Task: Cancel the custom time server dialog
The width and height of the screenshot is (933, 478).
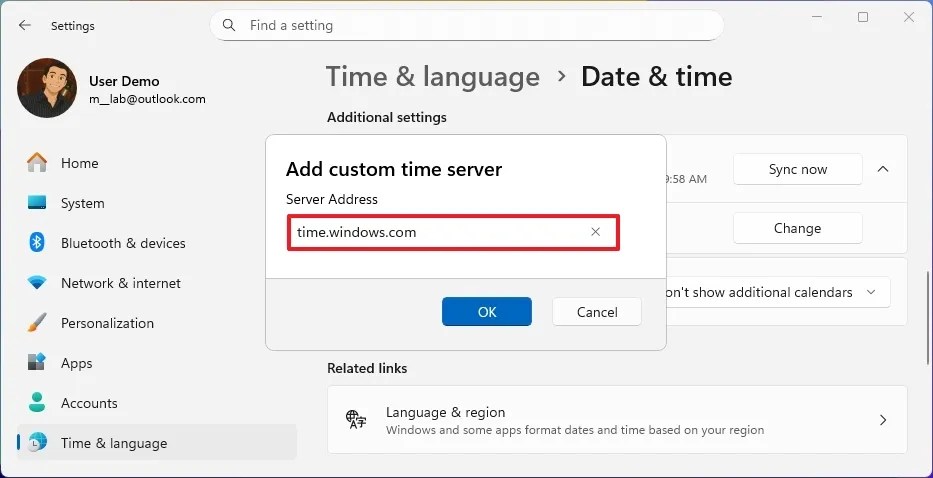Action: [597, 312]
